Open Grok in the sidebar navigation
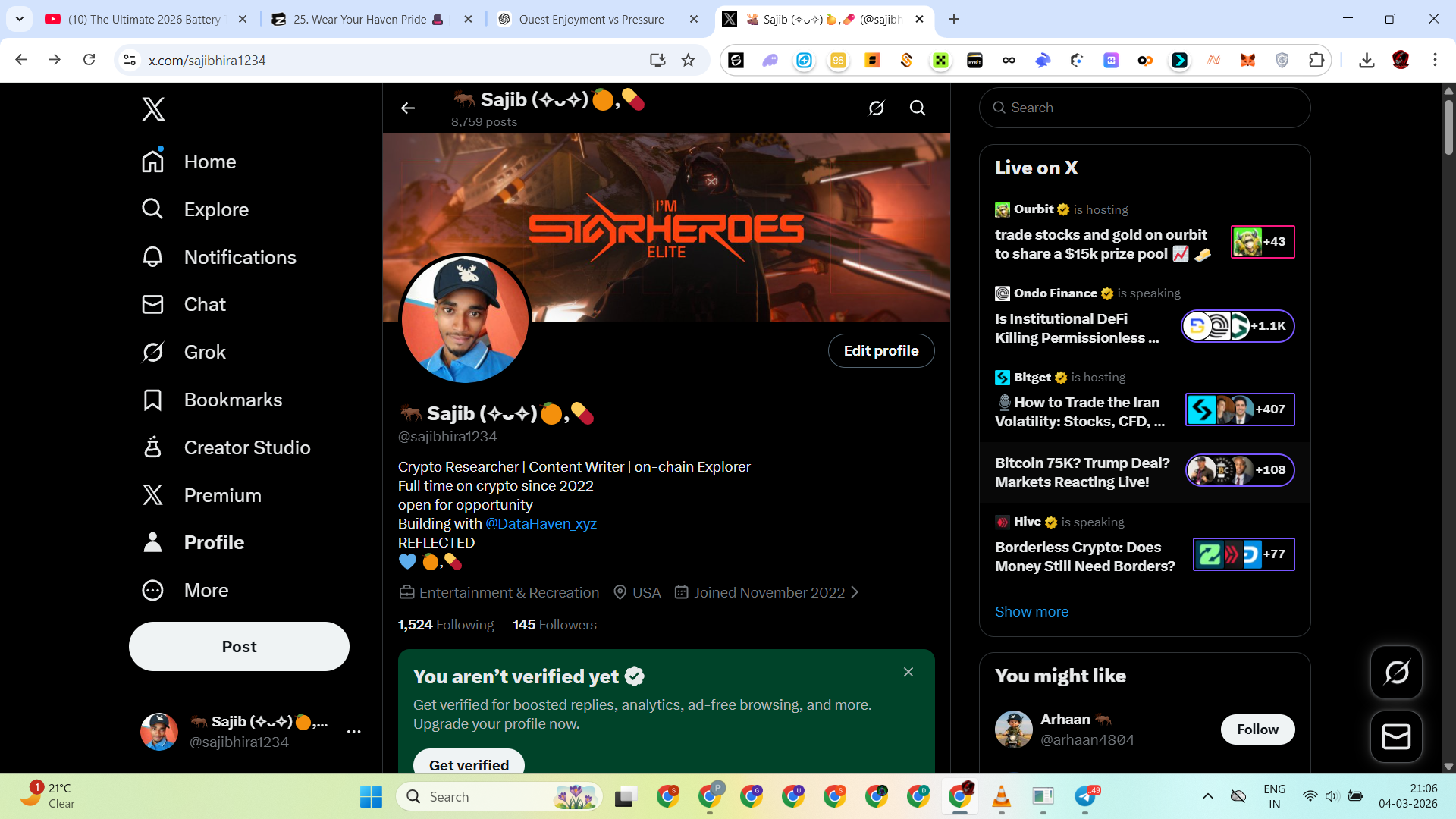This screenshot has height=819, width=1456. tap(184, 352)
